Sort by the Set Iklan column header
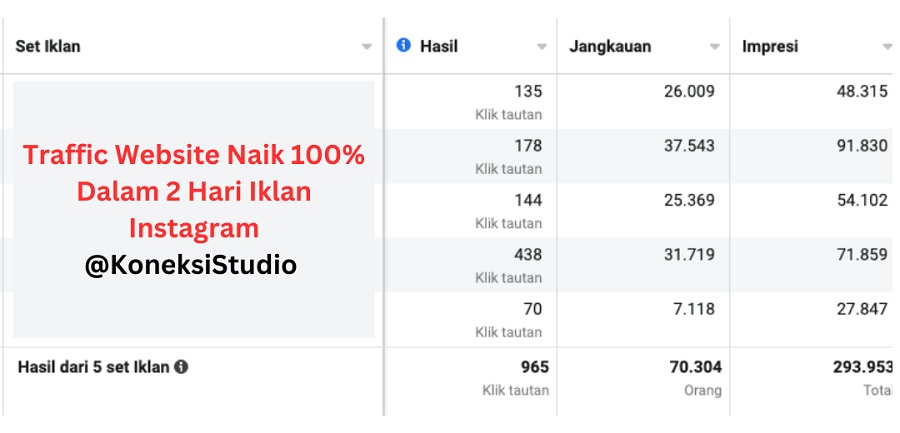 pyautogui.click(x=48, y=47)
